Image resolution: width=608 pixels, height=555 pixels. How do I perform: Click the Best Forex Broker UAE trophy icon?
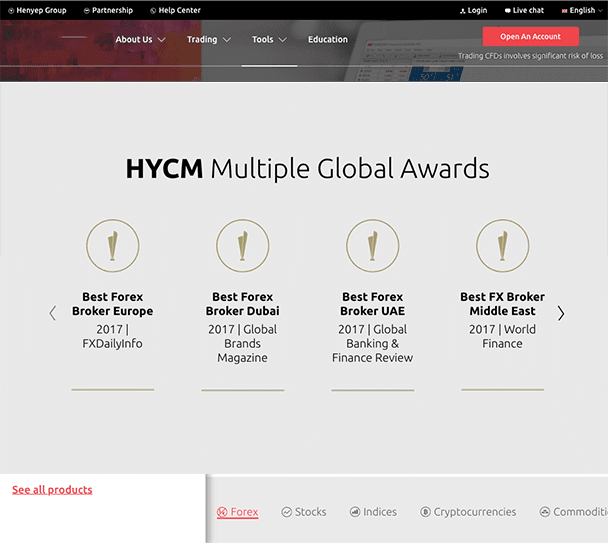point(373,246)
